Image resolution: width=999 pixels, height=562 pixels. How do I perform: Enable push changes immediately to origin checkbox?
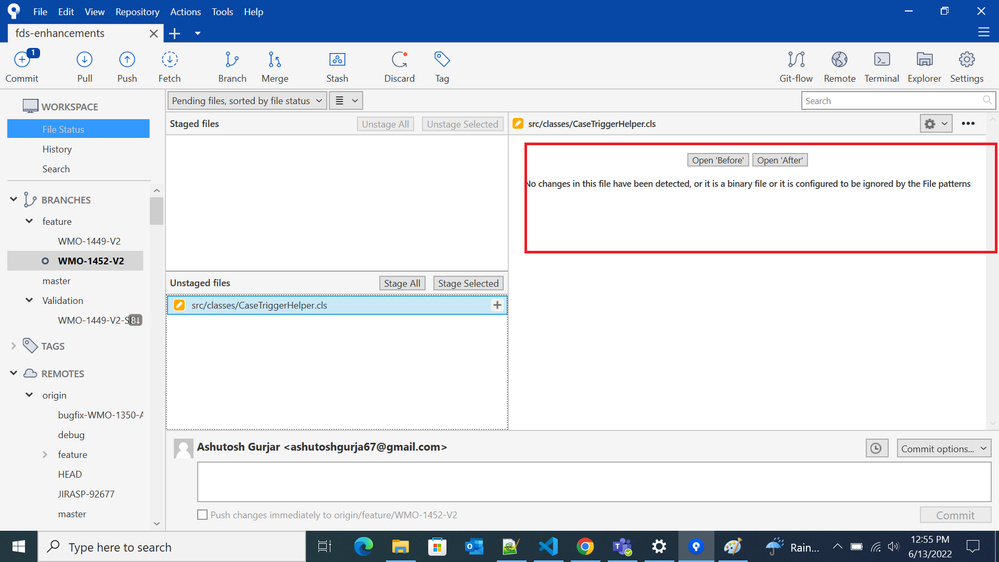click(203, 515)
